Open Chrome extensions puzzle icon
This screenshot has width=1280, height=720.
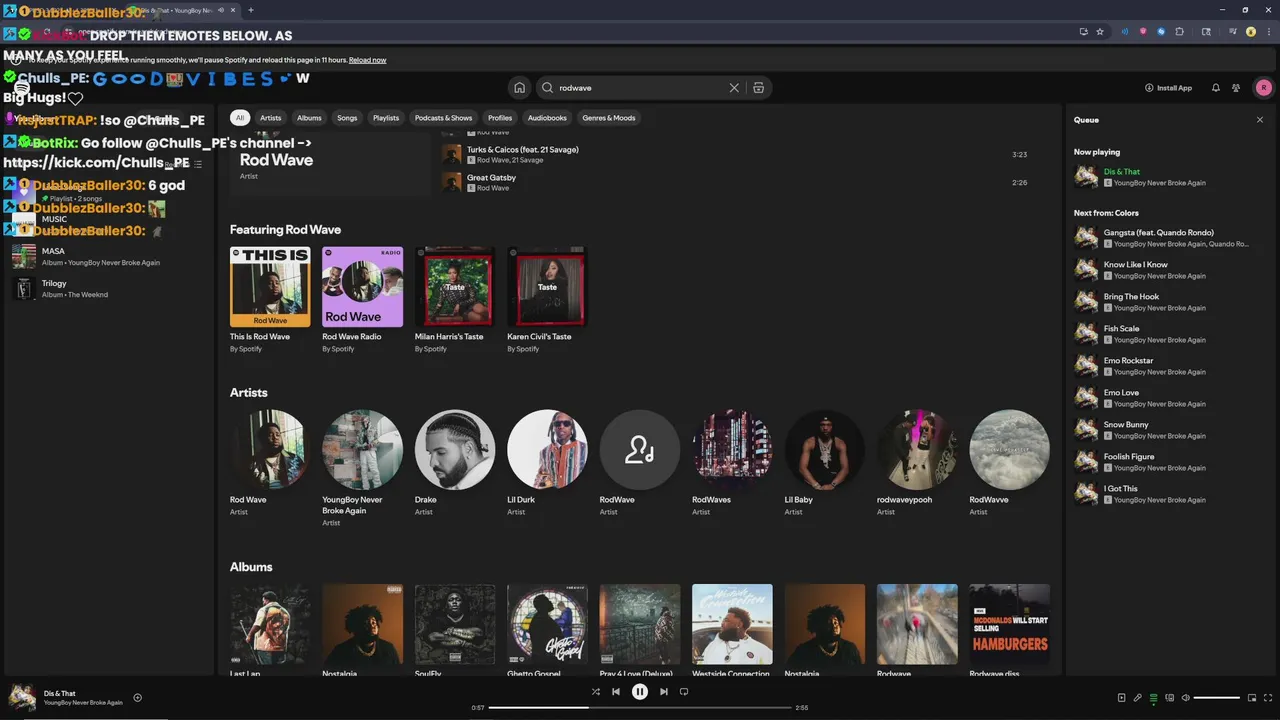tap(1179, 32)
